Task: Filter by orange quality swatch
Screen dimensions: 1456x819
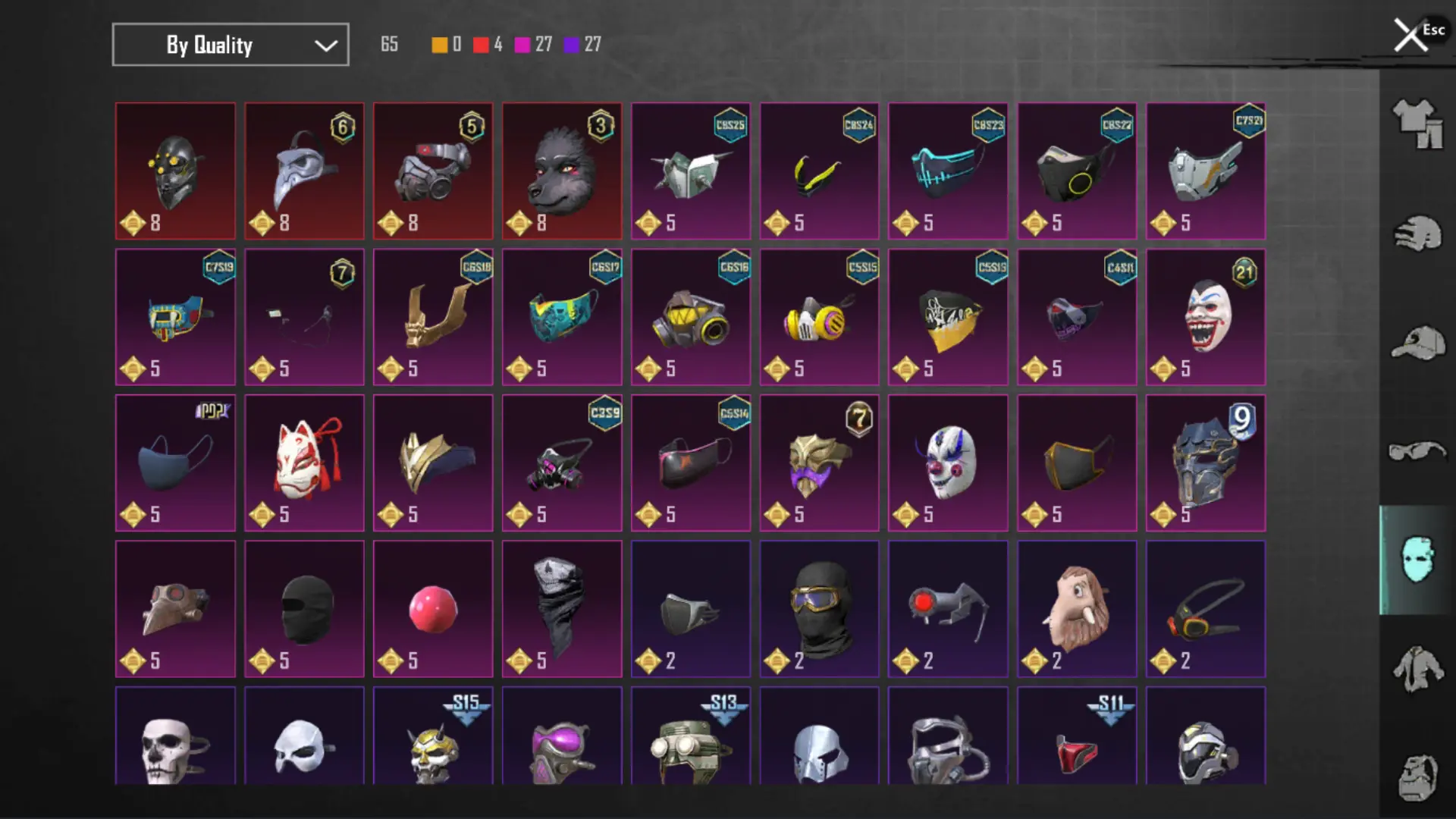Action: click(x=439, y=45)
